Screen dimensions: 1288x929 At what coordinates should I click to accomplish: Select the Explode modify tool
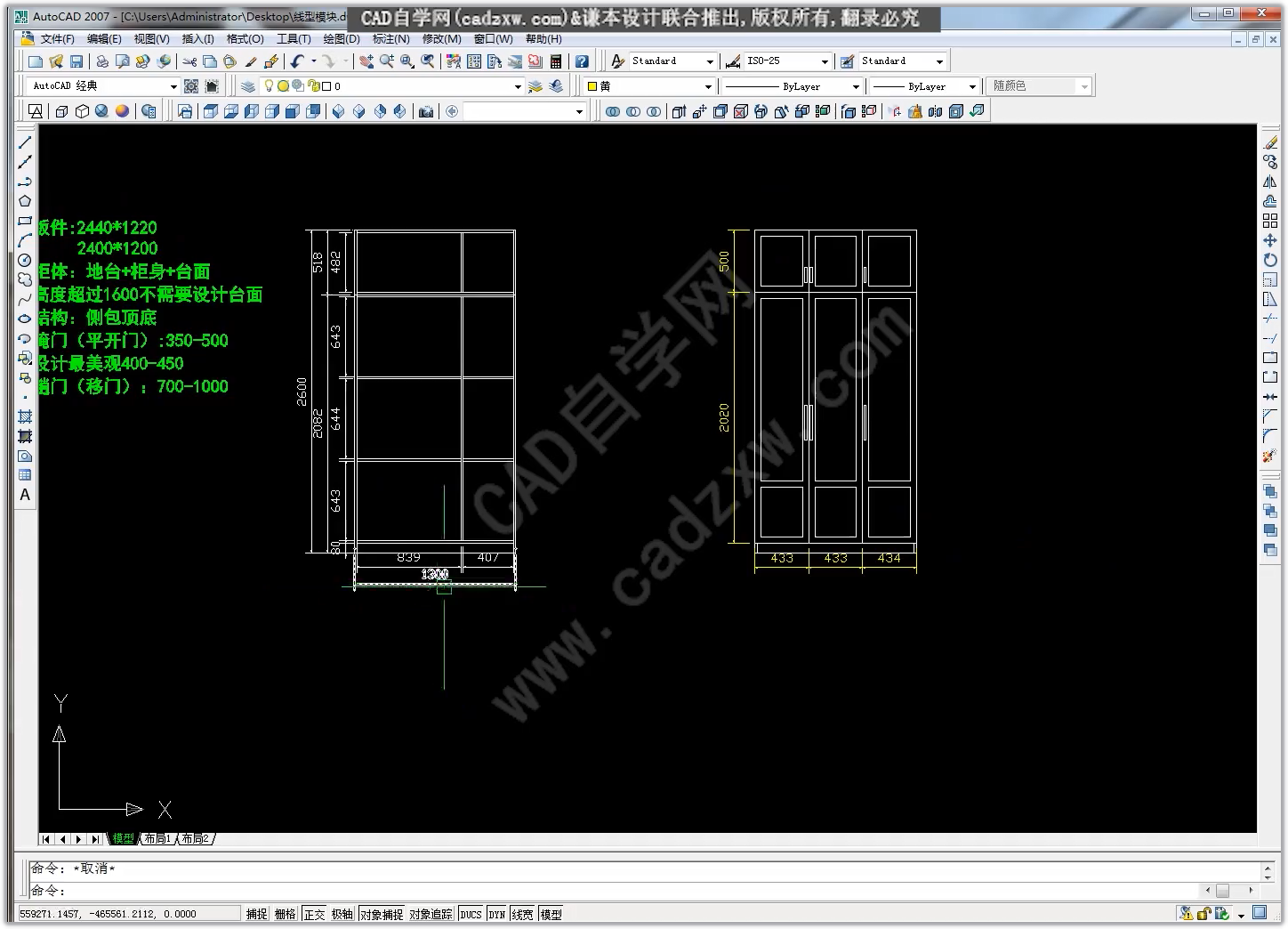tap(1270, 456)
